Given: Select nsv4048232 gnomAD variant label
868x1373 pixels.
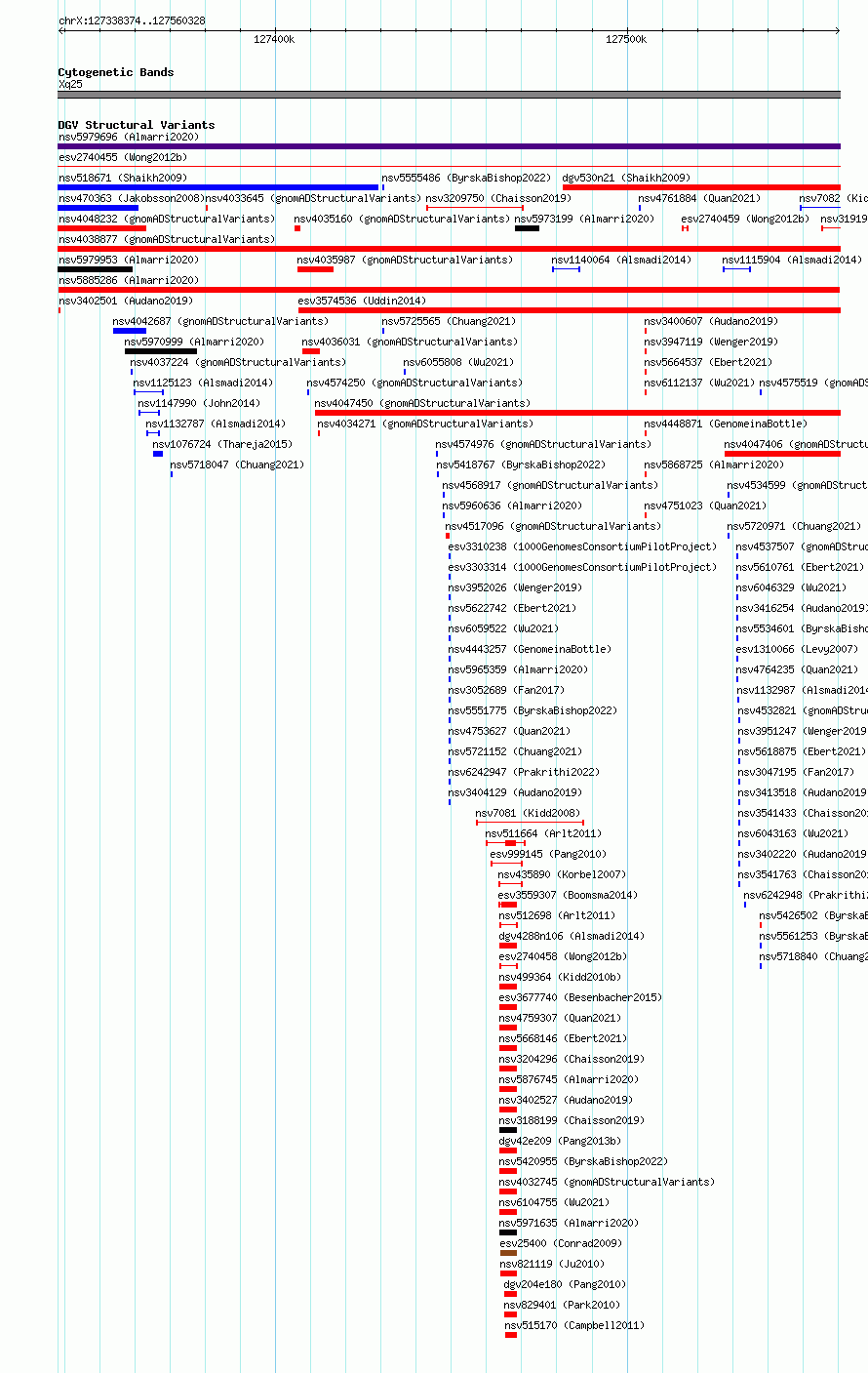Looking at the screenshot, I should pyautogui.click(x=167, y=219).
